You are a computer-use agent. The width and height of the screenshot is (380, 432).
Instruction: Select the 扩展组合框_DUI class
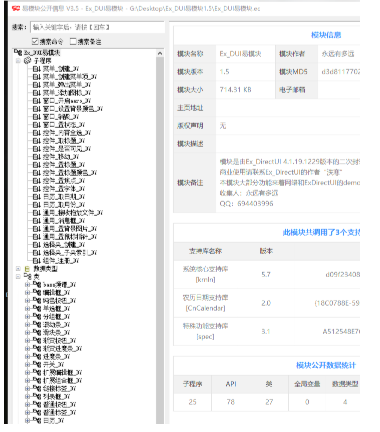[x=62, y=381]
